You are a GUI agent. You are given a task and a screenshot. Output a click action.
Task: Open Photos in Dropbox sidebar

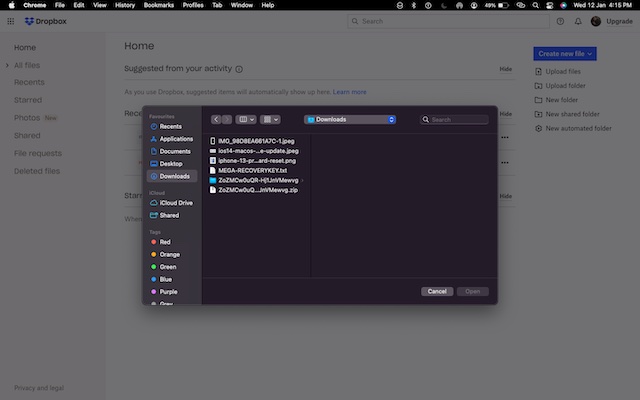point(27,118)
